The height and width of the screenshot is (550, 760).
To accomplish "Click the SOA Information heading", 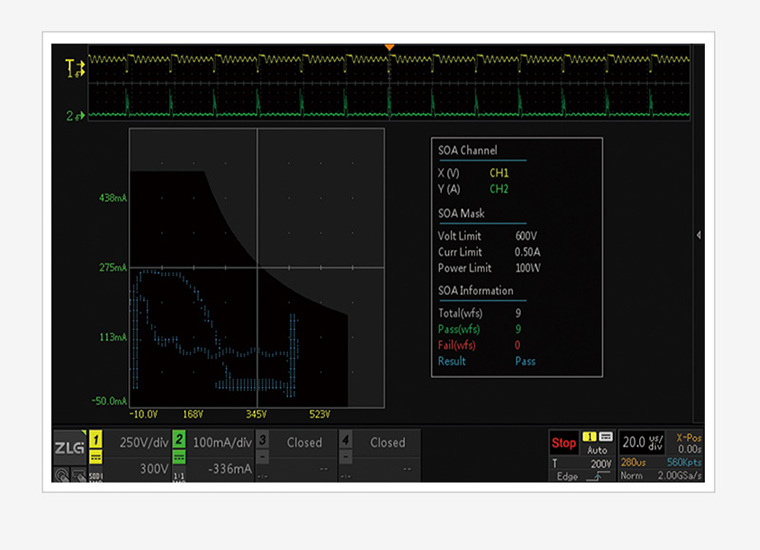I will [475, 291].
